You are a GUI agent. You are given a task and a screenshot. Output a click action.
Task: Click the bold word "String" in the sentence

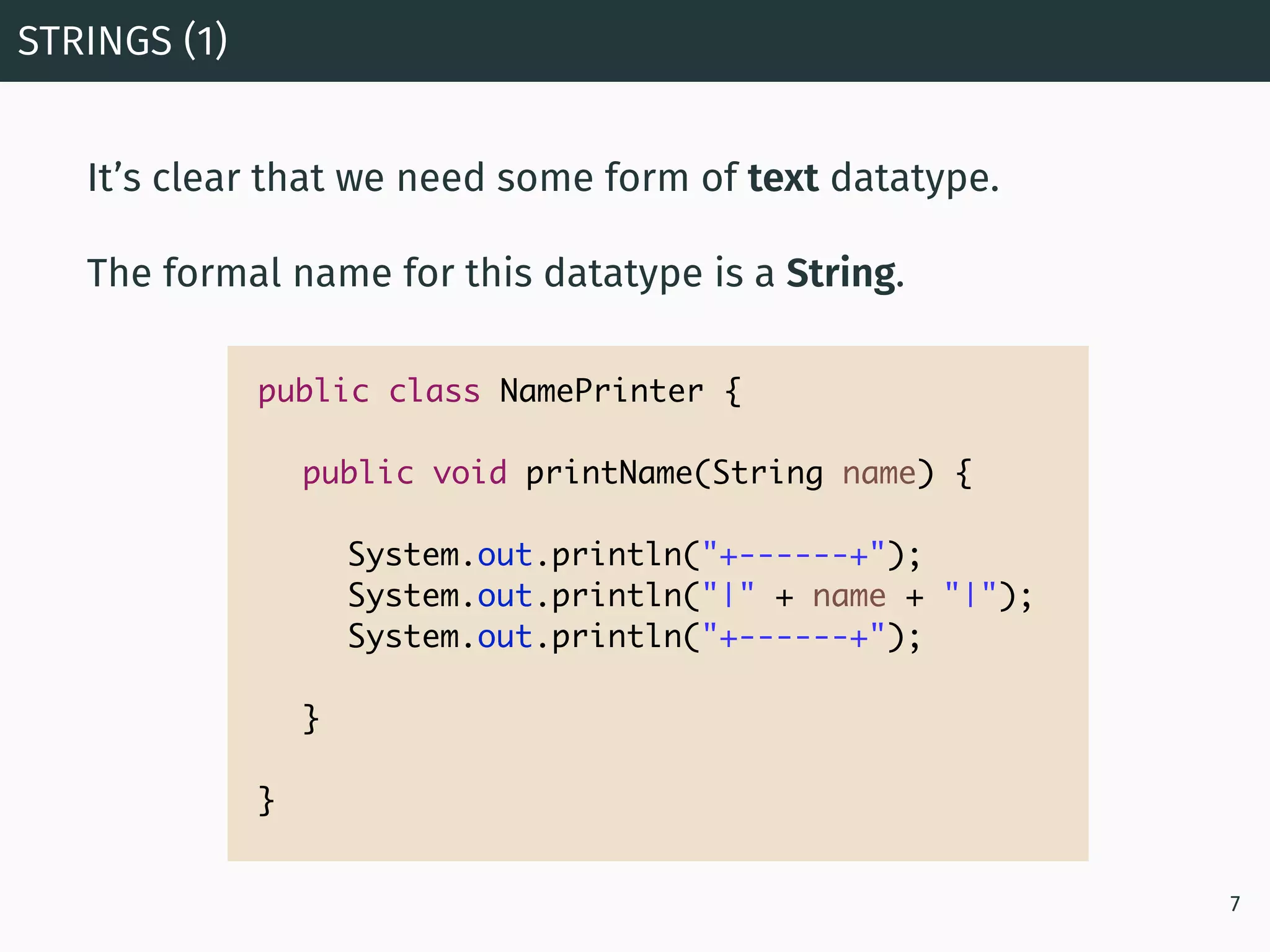[841, 273]
